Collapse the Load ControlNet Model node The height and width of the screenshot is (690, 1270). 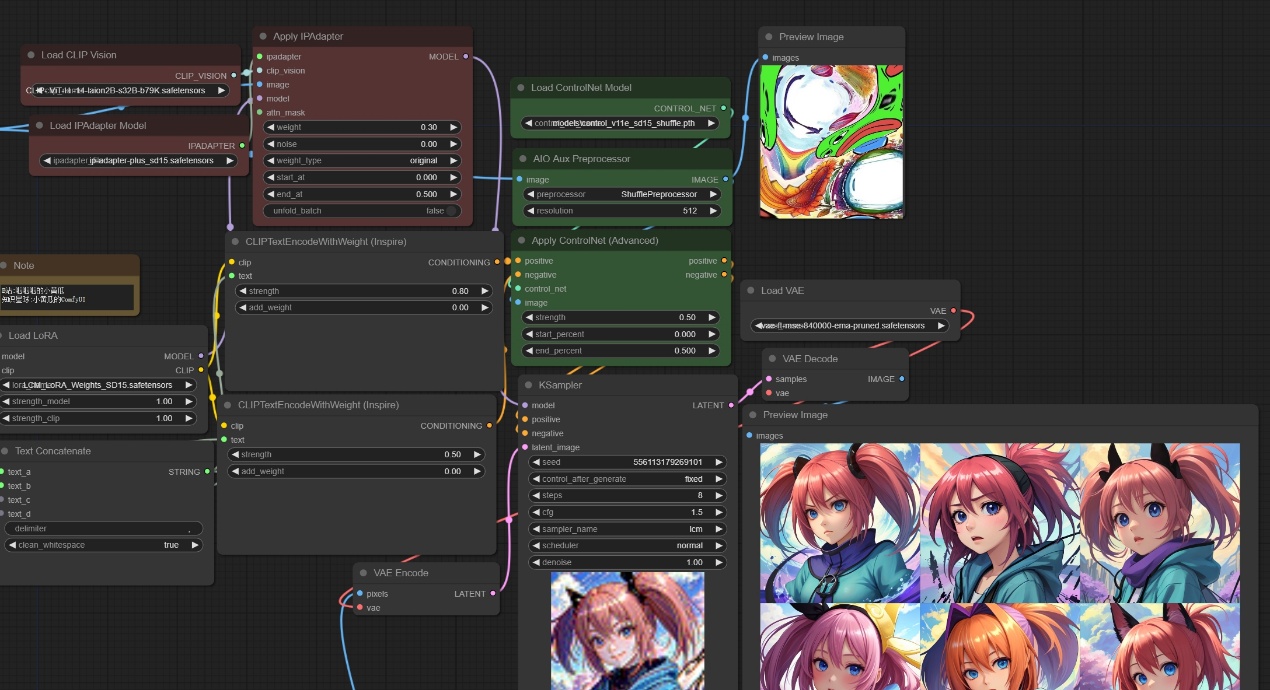pyautogui.click(x=521, y=88)
